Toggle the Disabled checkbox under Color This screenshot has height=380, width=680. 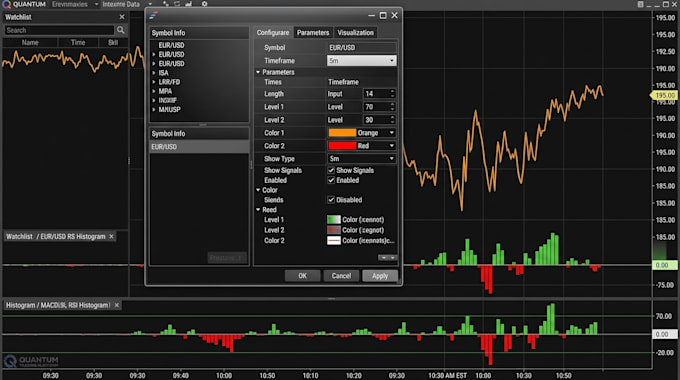tap(331, 200)
